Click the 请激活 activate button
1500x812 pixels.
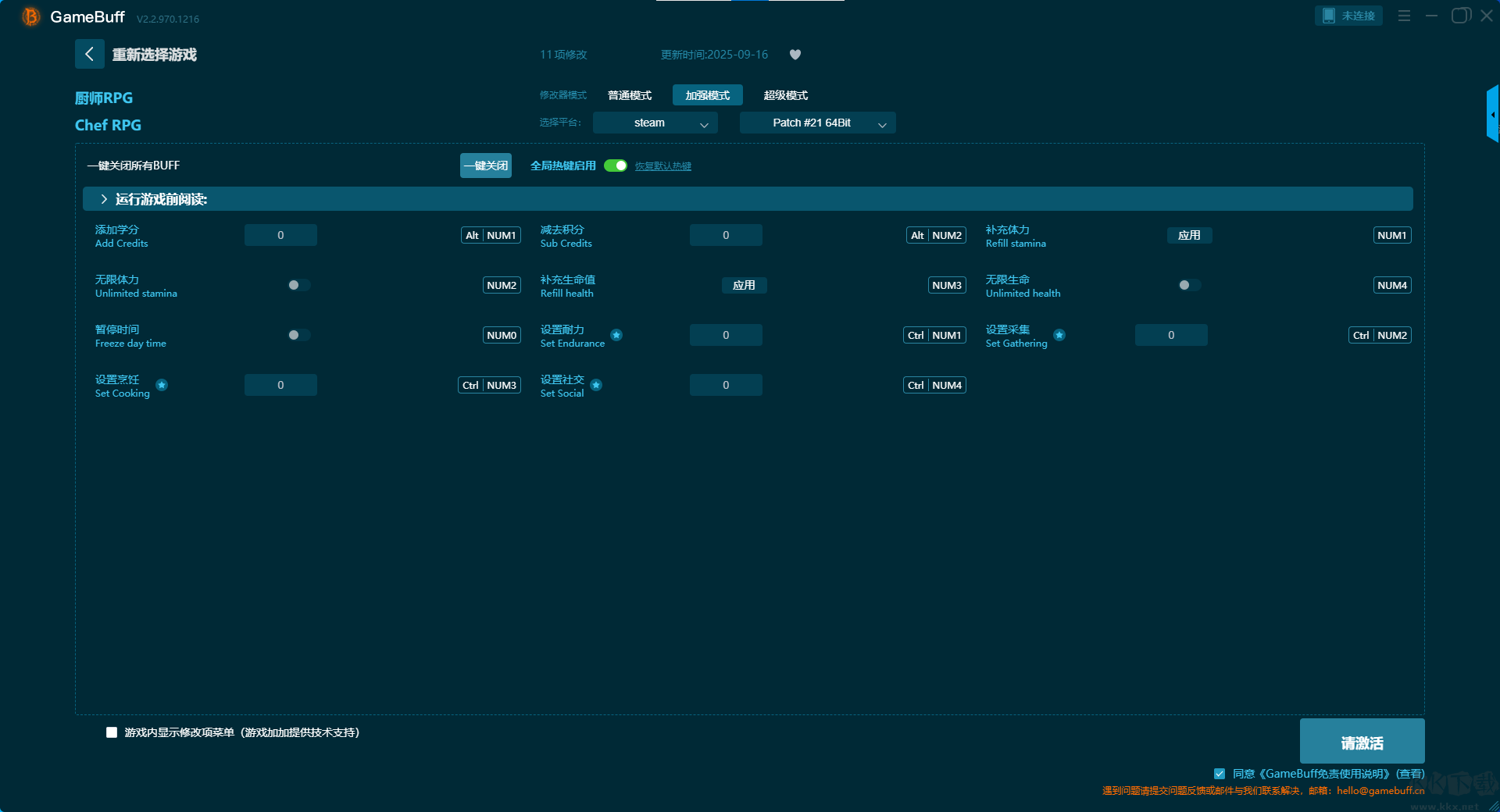[1362, 742]
